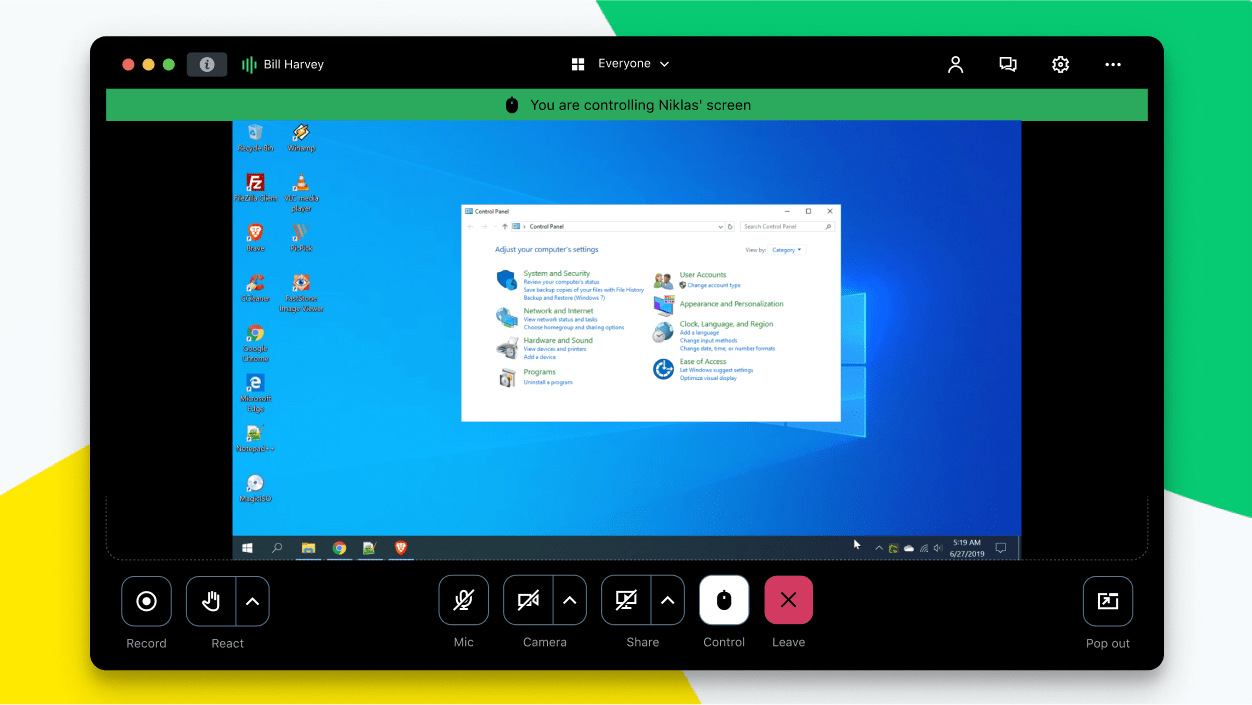Toggle the info panel
The image size is (1252, 705).
click(x=207, y=64)
